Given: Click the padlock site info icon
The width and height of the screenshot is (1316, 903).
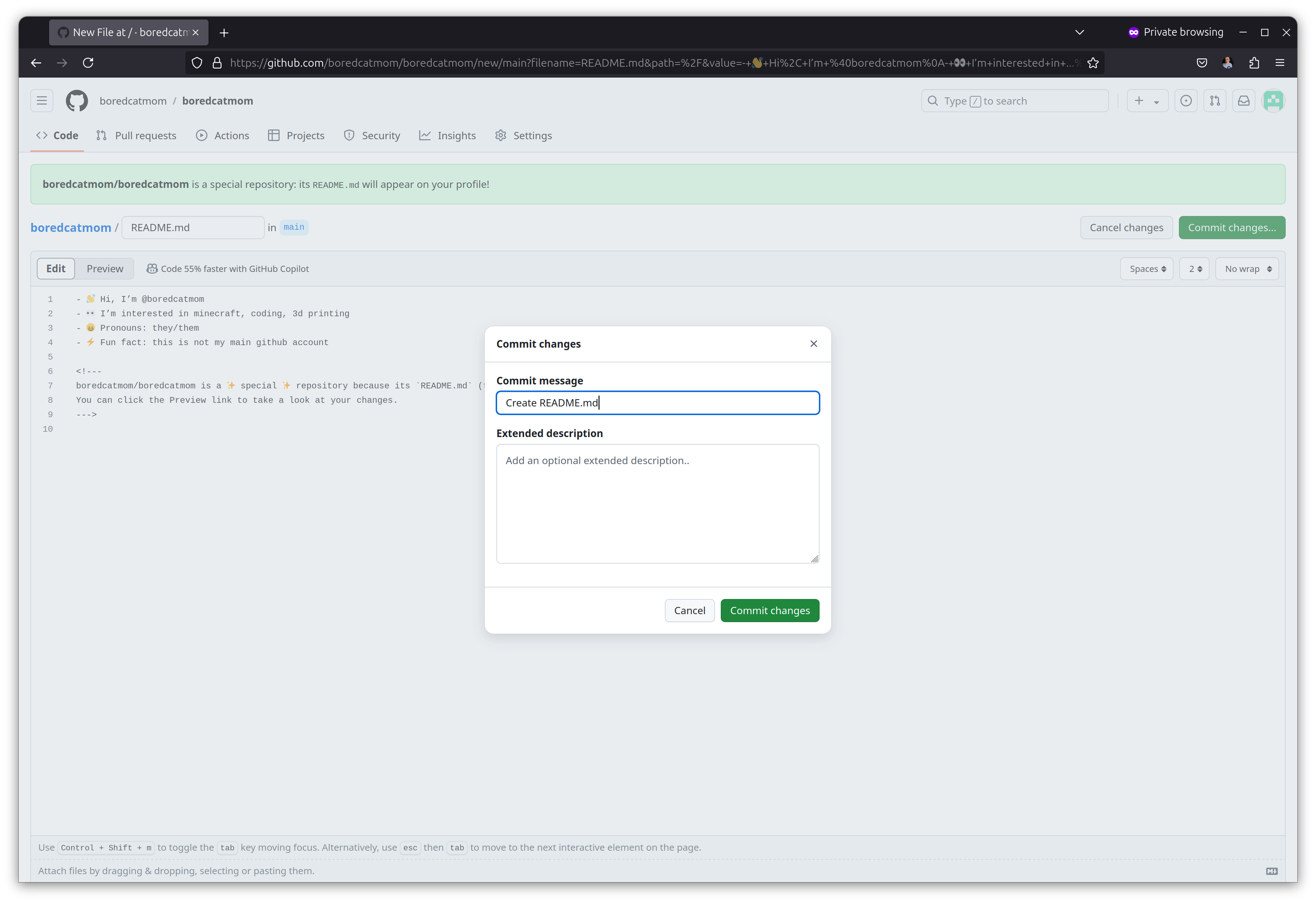Looking at the screenshot, I should coord(217,63).
